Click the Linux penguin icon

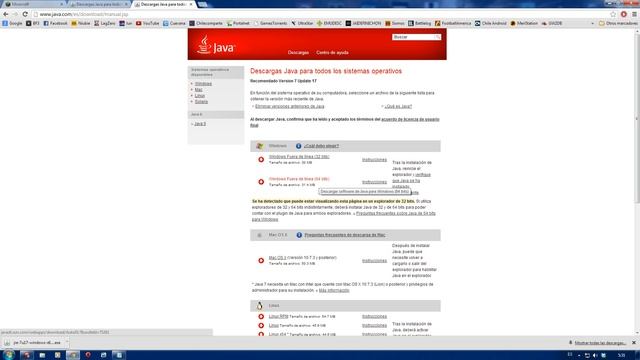[260, 306]
